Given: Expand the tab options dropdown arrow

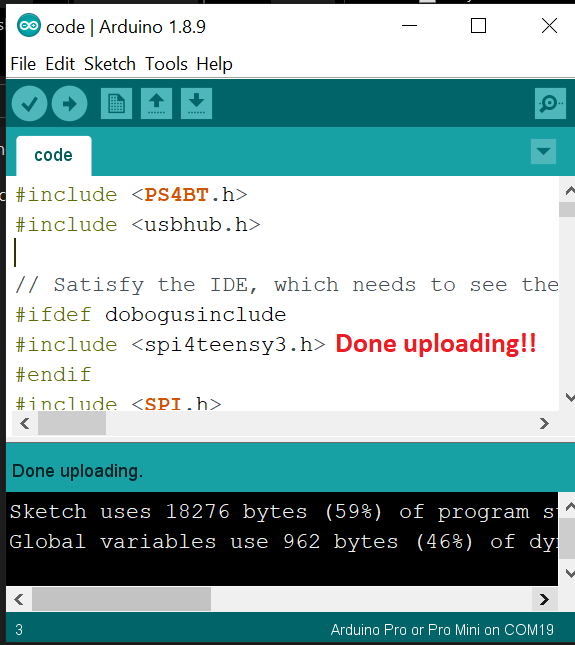Looking at the screenshot, I should point(543,151).
